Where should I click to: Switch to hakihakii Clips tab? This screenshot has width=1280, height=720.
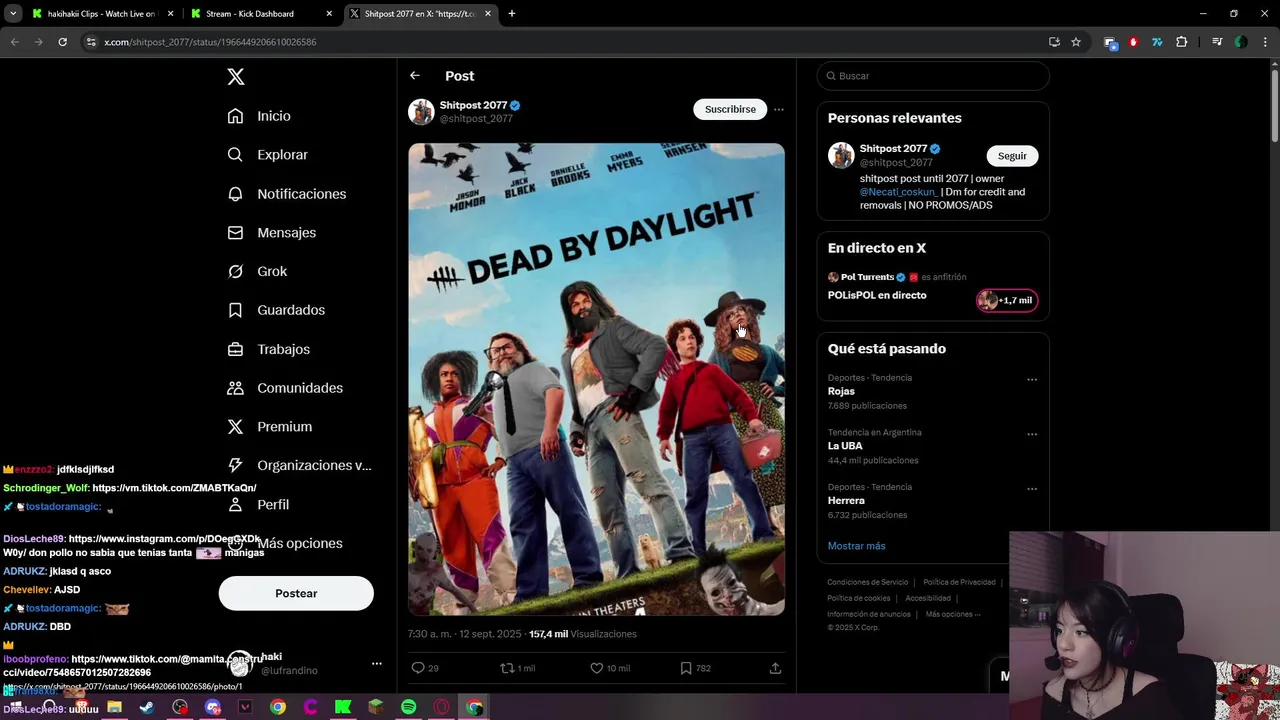point(100,14)
